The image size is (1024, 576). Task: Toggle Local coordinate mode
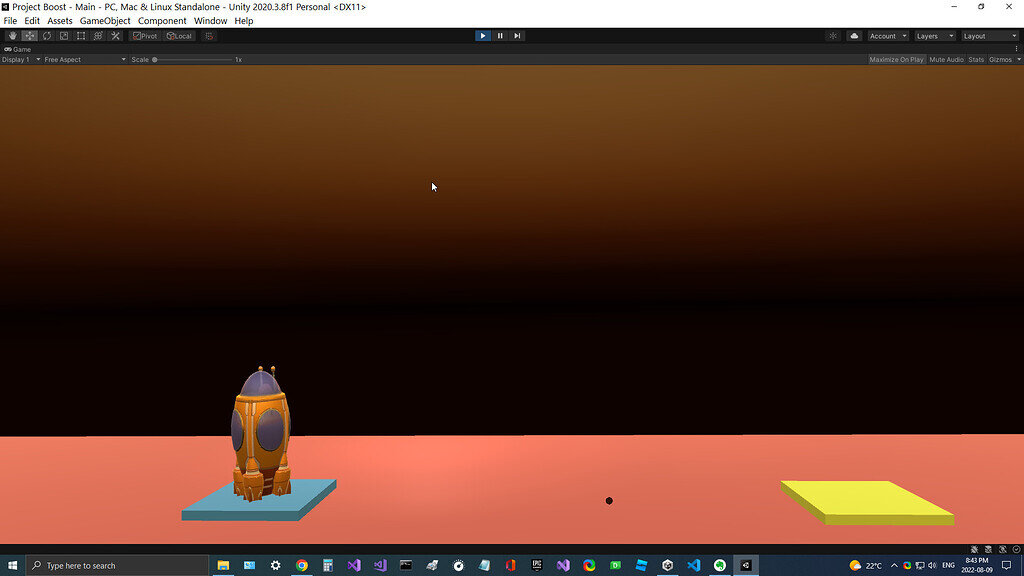coord(179,35)
